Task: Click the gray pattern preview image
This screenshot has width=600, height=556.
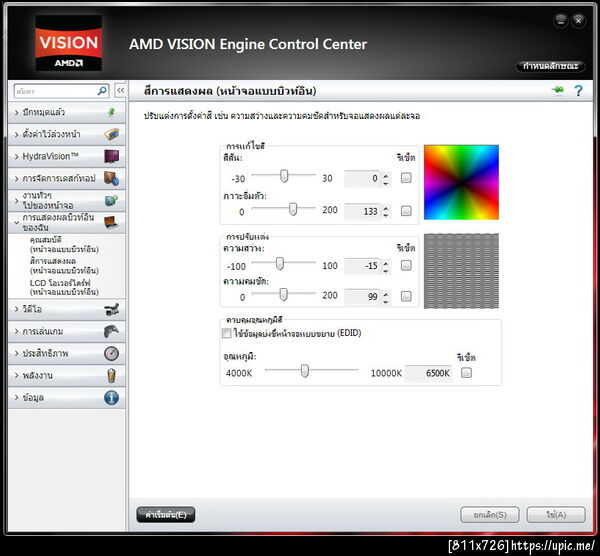Action: [x=461, y=271]
